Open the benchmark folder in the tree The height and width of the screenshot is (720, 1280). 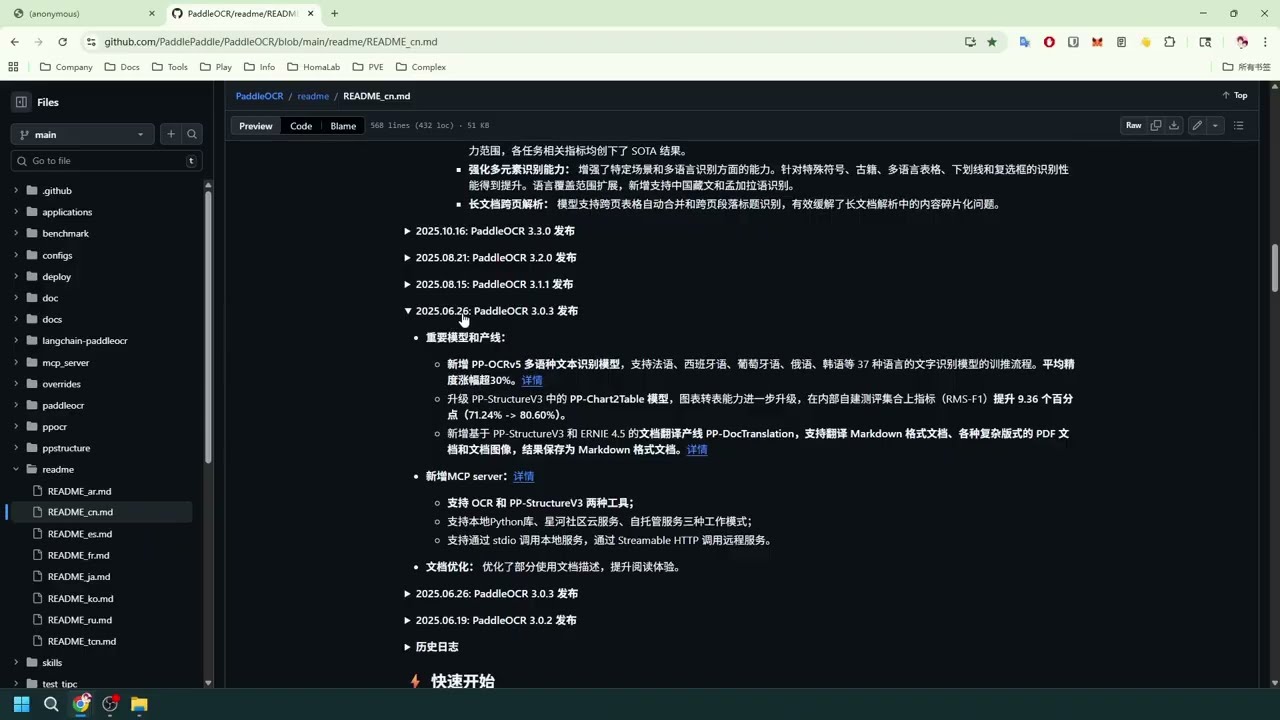point(65,234)
